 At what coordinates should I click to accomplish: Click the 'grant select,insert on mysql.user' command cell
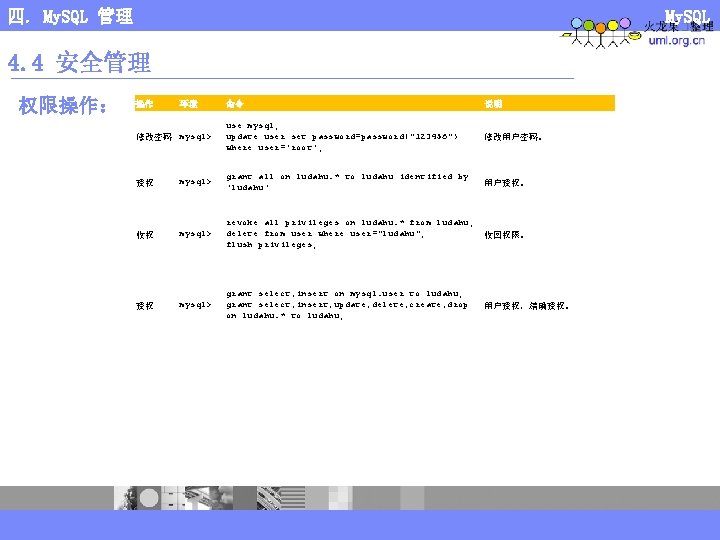(347, 305)
